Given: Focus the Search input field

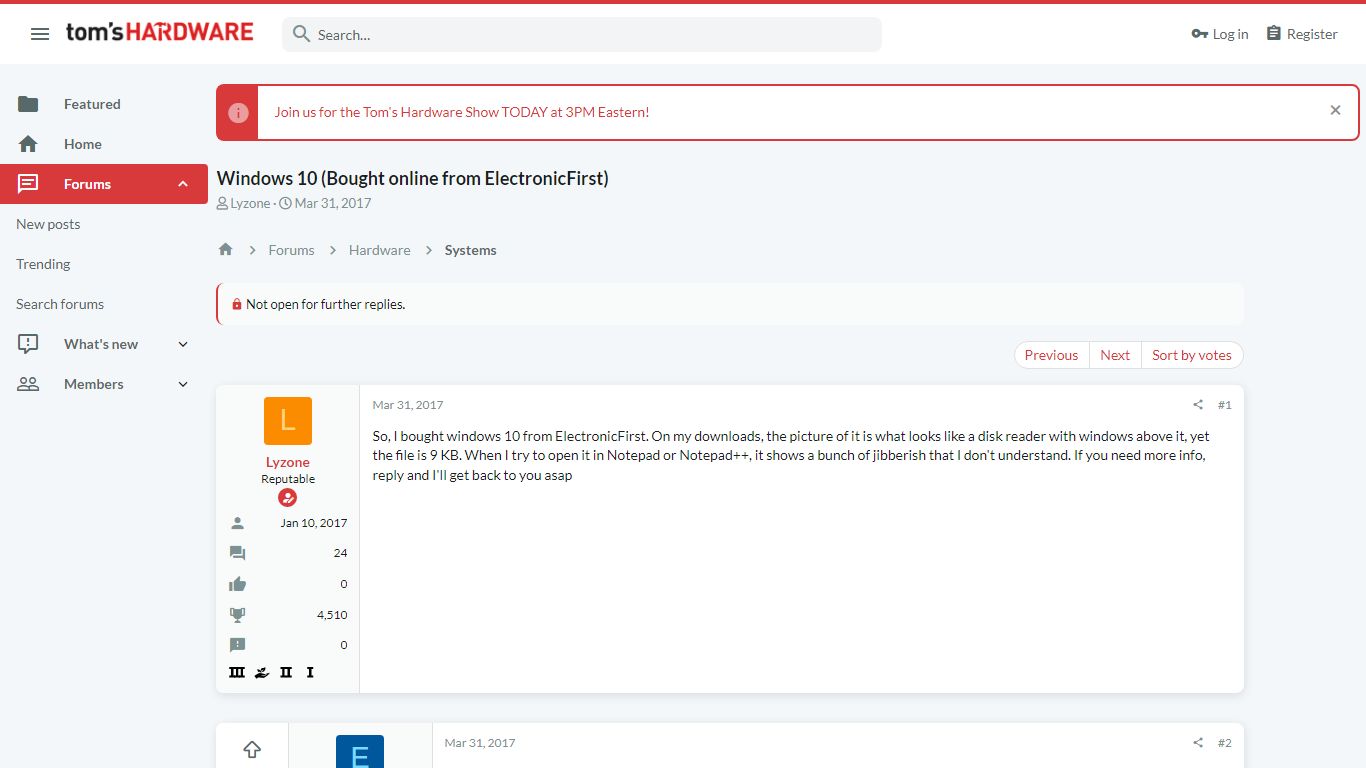Looking at the screenshot, I should coord(582,34).
